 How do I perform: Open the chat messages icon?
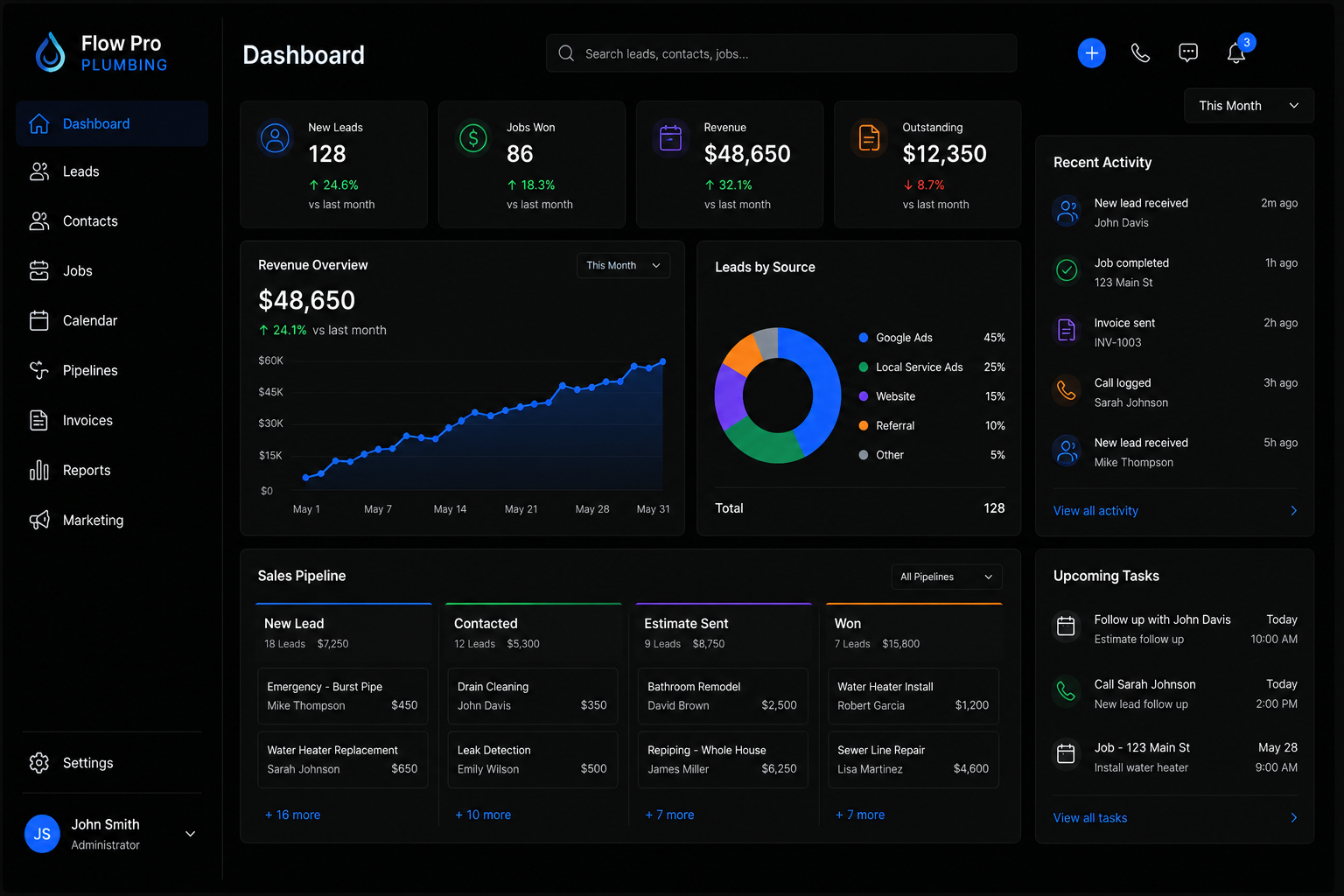click(x=1188, y=53)
